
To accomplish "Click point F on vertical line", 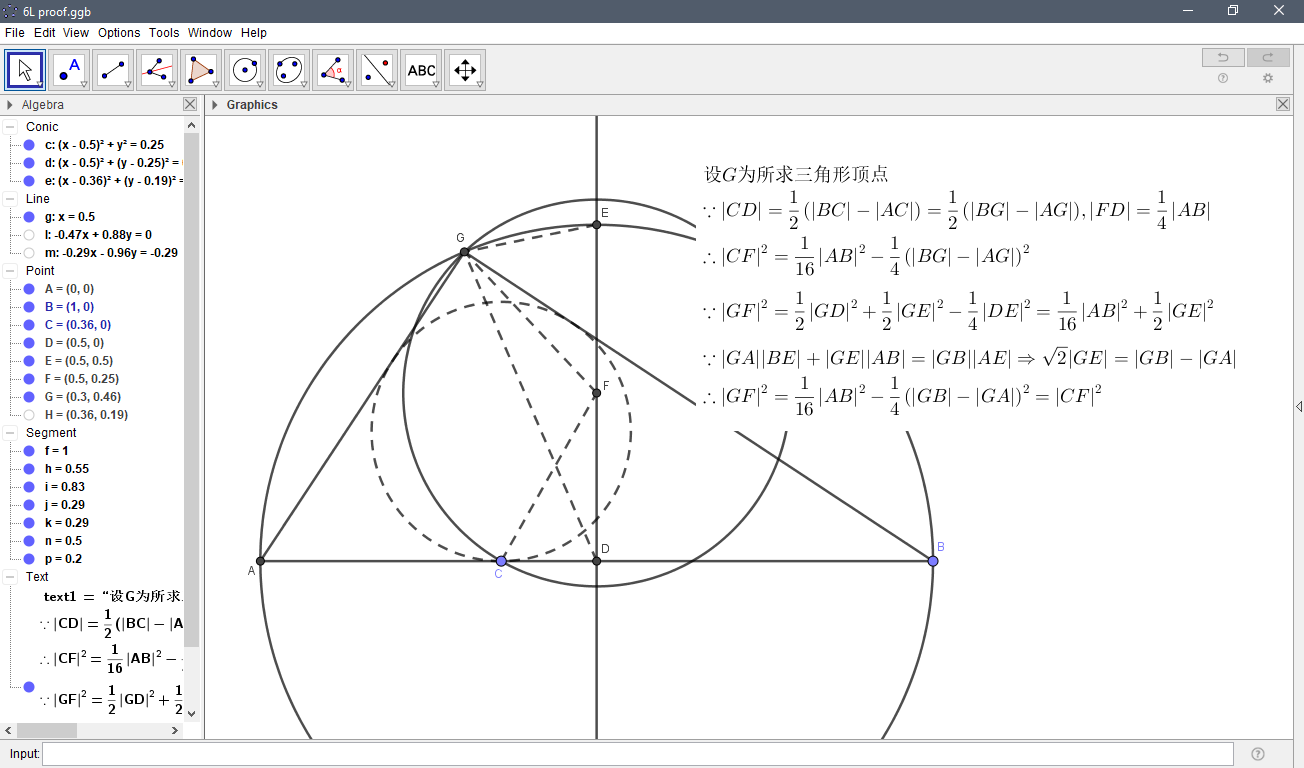I will tap(597, 393).
